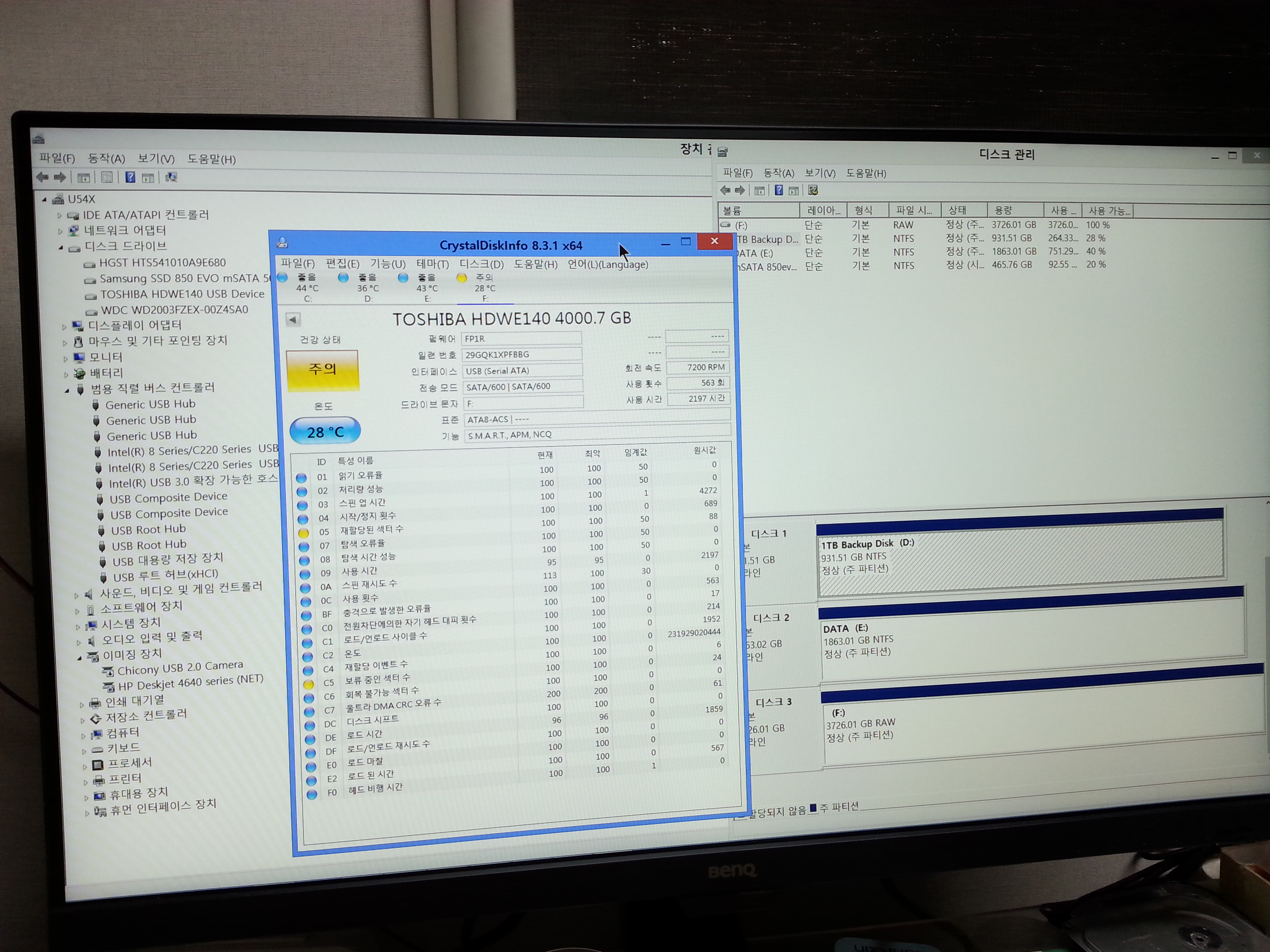The width and height of the screenshot is (1270, 952).
Task: Click firmware FP1R field
Action: 521,339
